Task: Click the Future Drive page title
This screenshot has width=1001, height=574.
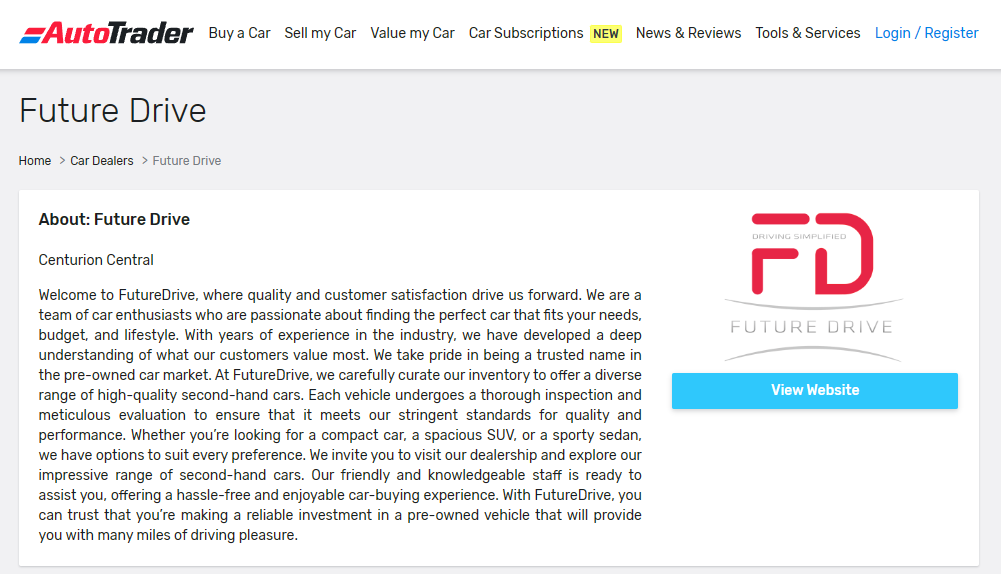Action: [x=113, y=110]
